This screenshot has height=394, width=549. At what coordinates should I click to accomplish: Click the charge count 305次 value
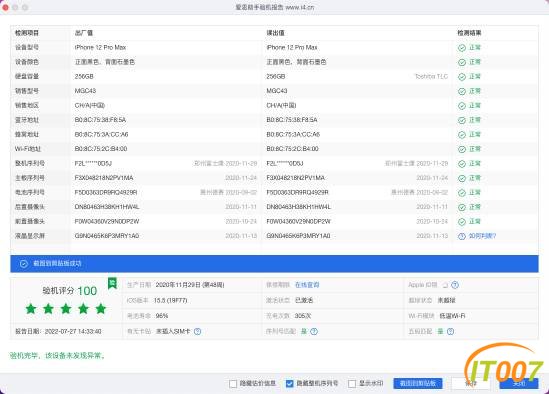pos(303,316)
